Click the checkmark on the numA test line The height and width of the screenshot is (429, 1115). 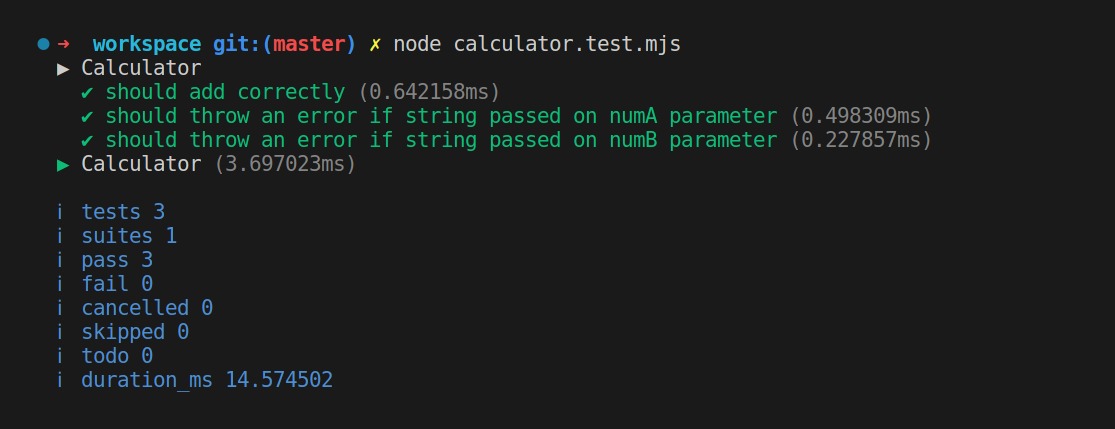[88, 116]
